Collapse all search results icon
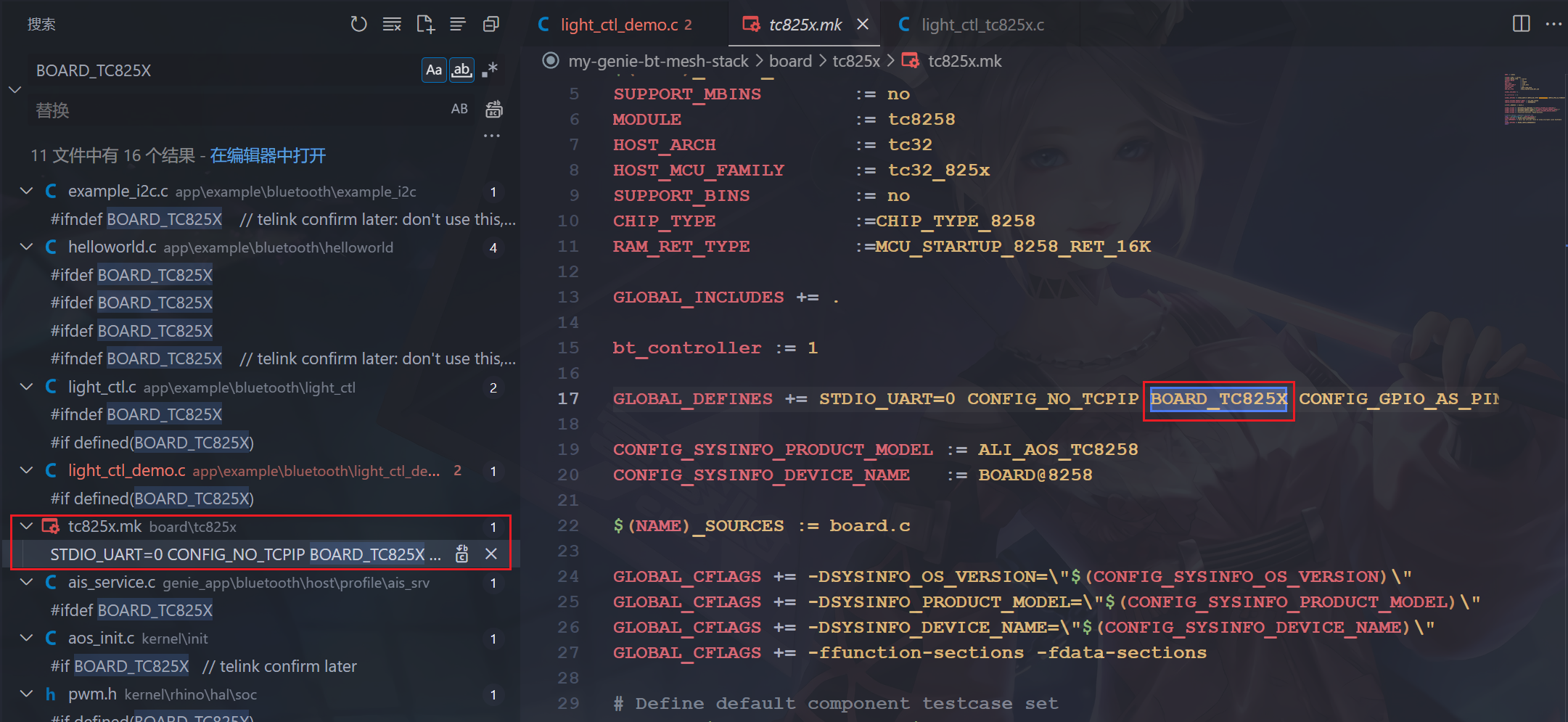Screen dimensions: 1568x722 (491, 25)
